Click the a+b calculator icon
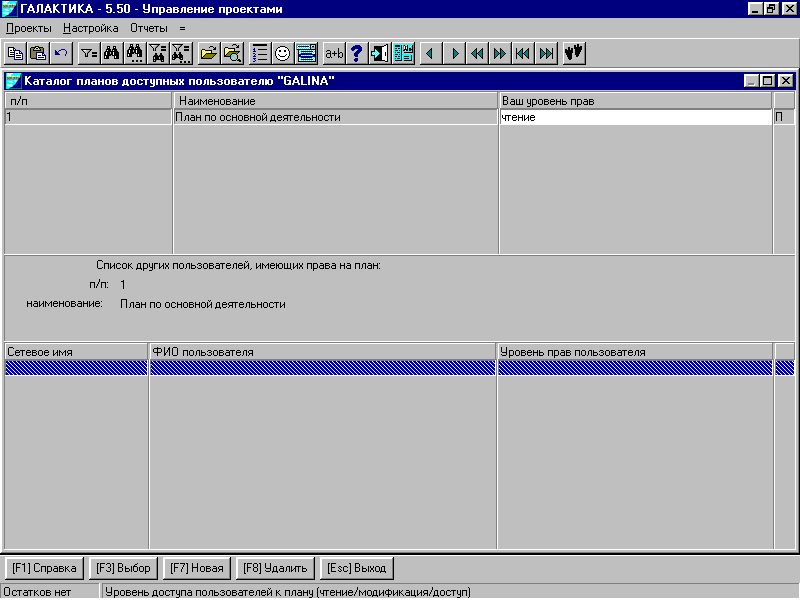 coord(334,53)
